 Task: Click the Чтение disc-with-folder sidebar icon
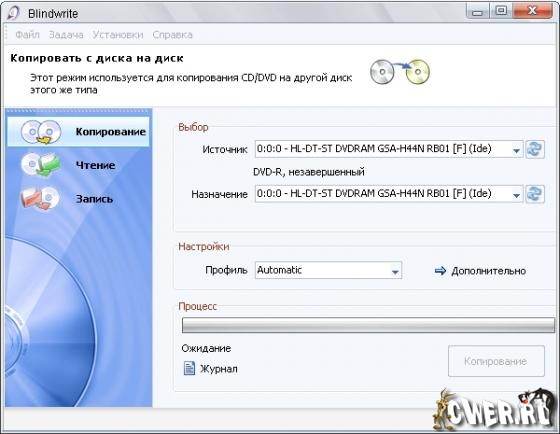tap(40, 165)
